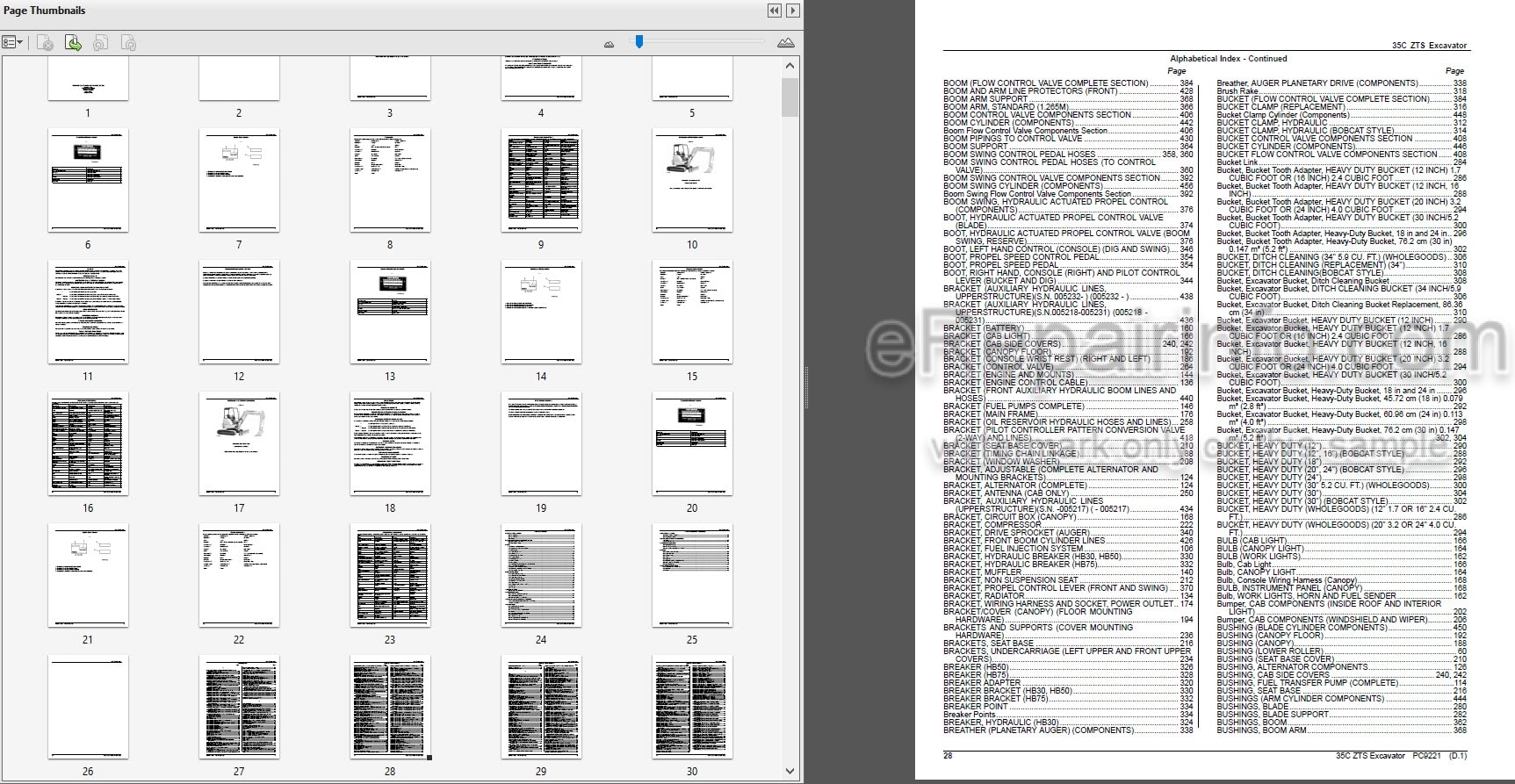Viewport: 1515px width, 784px height.
Task: Click index entry 'BOOM ARM SUPPORT'
Action: [985, 99]
